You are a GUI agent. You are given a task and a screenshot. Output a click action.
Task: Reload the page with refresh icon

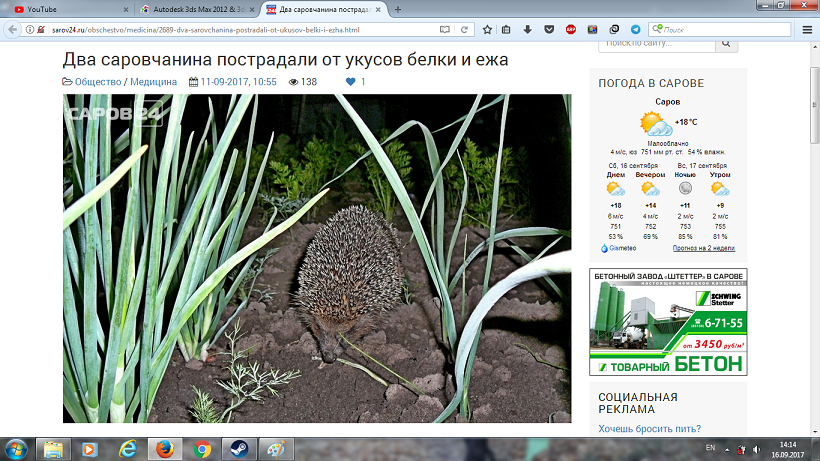464,30
